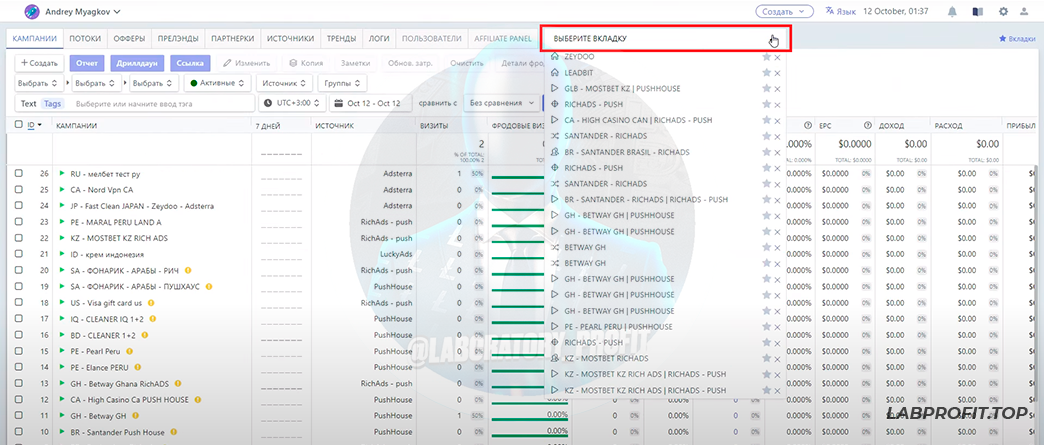
Task: Click the notifications bell icon
Action: tap(951, 12)
